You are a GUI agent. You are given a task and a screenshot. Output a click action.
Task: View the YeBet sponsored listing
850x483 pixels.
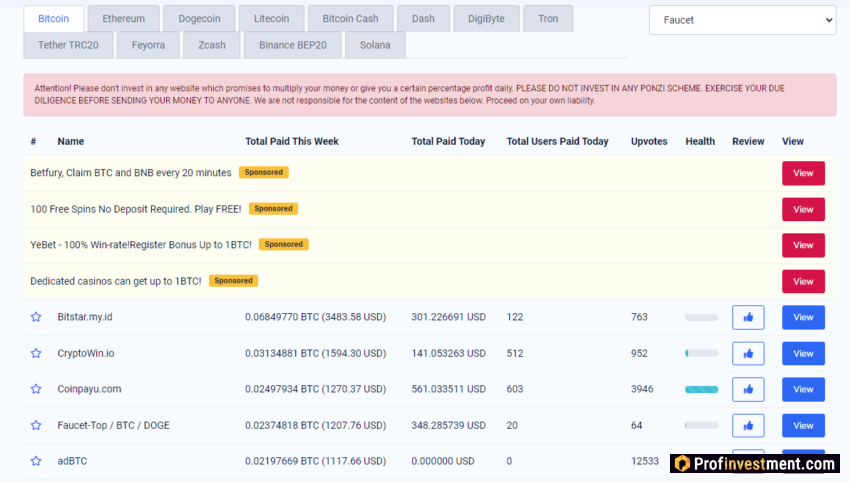(803, 246)
